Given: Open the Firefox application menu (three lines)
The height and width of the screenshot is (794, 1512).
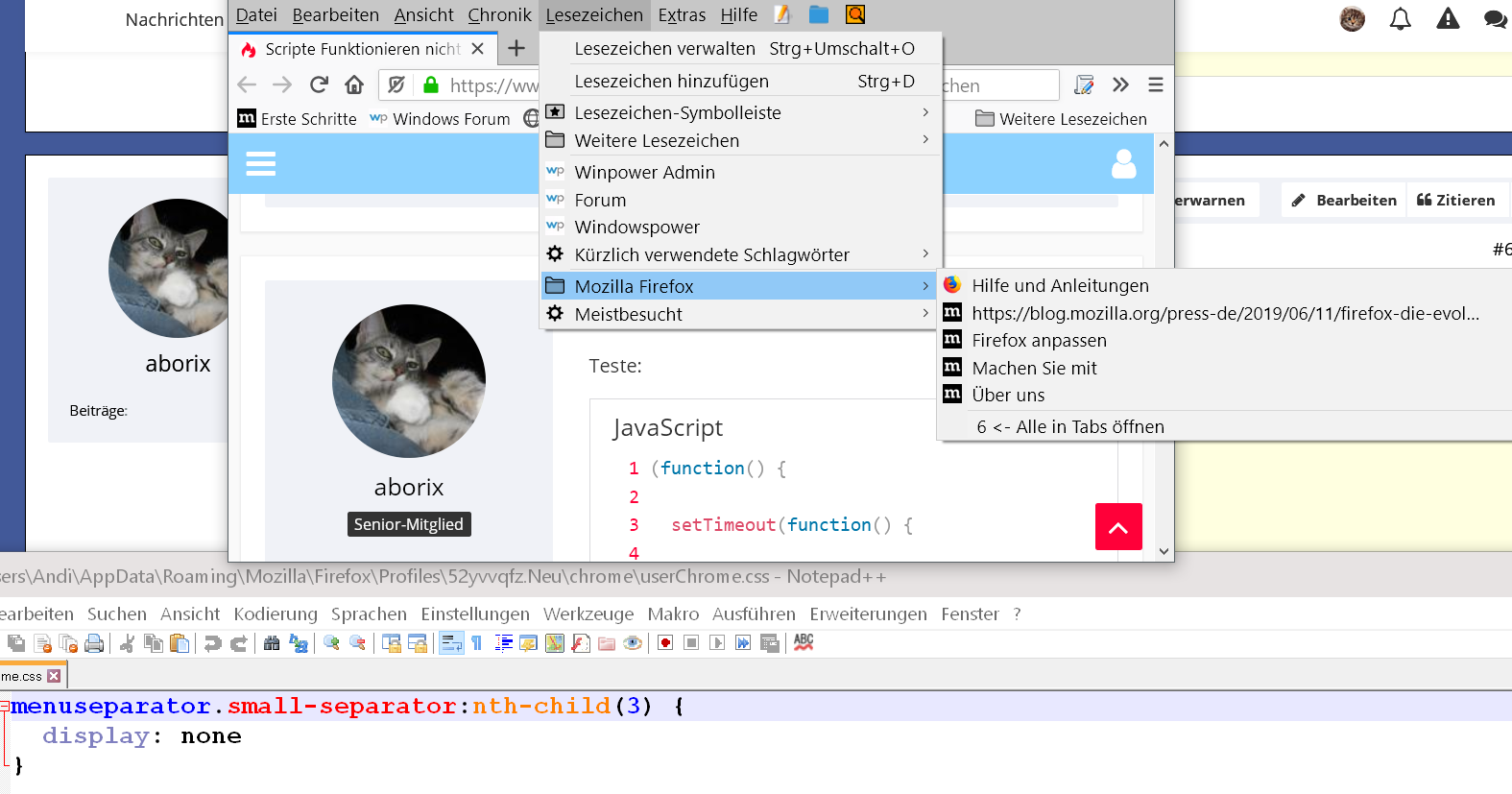Looking at the screenshot, I should click(x=1155, y=85).
